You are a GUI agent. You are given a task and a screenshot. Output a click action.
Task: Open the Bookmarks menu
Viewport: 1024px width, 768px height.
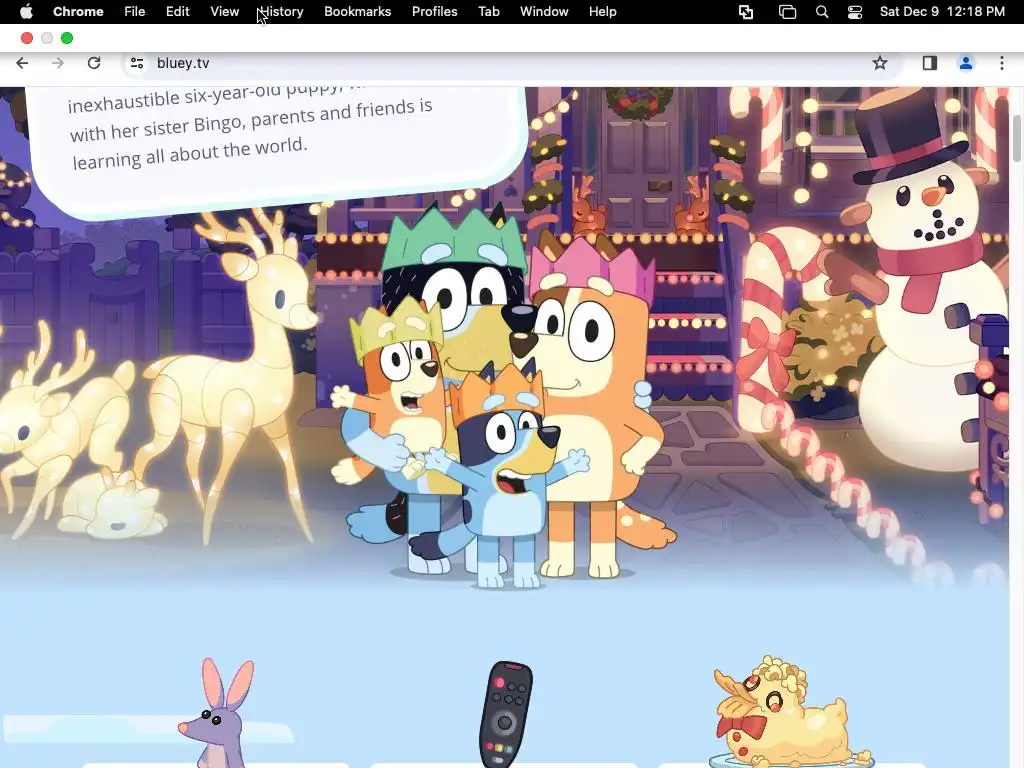pyautogui.click(x=357, y=12)
